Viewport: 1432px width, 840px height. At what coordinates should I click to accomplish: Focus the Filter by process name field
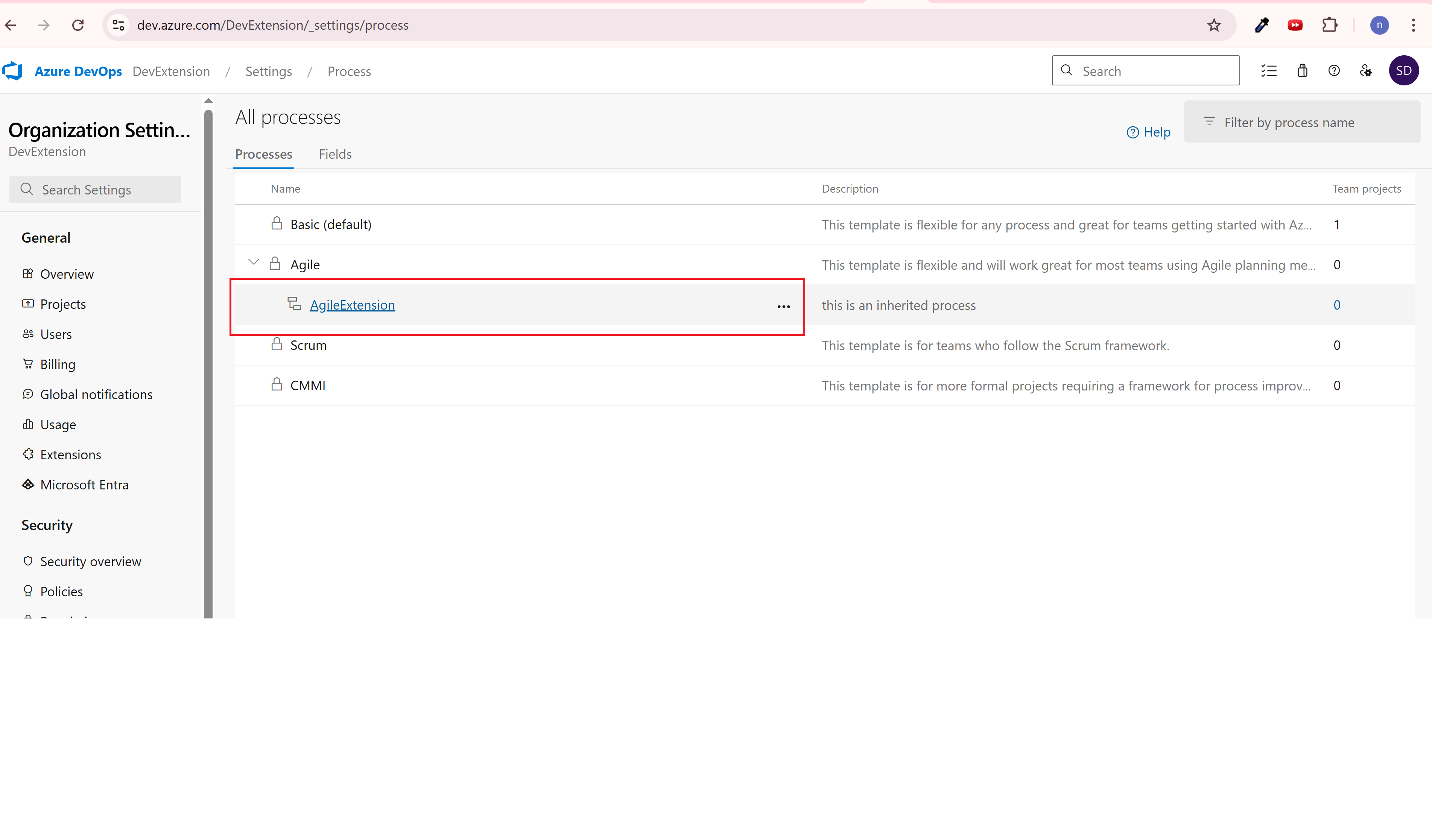click(1301, 122)
